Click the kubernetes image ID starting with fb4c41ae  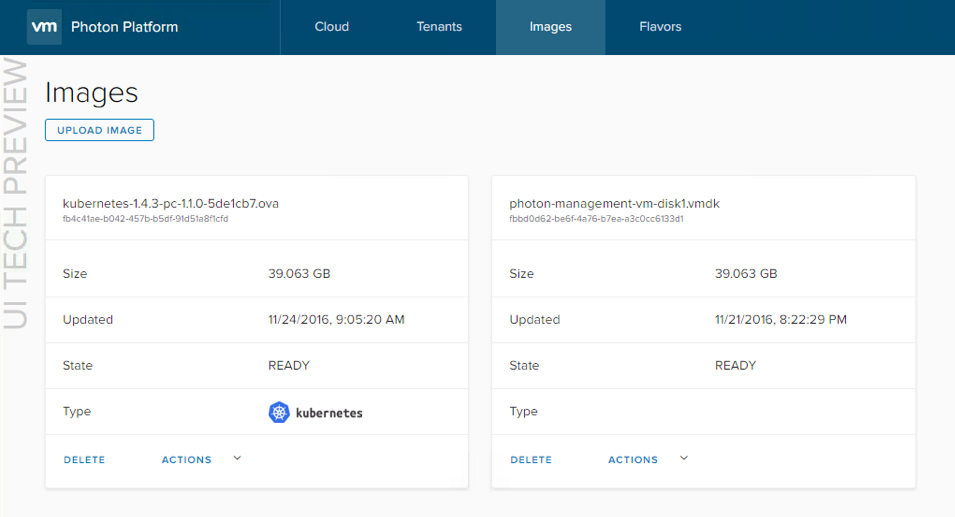(145, 219)
